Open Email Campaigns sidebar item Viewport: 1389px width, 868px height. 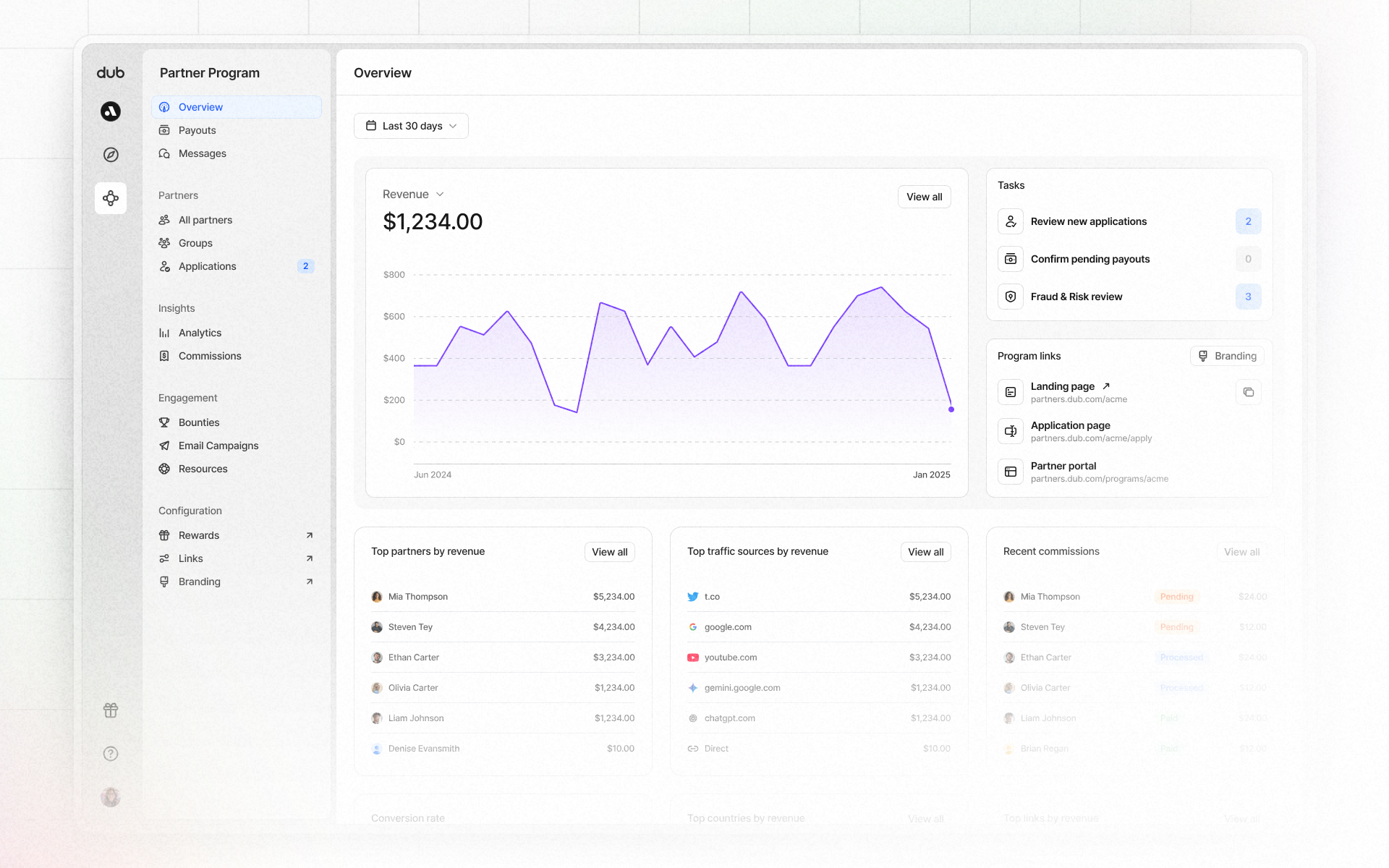pos(218,446)
